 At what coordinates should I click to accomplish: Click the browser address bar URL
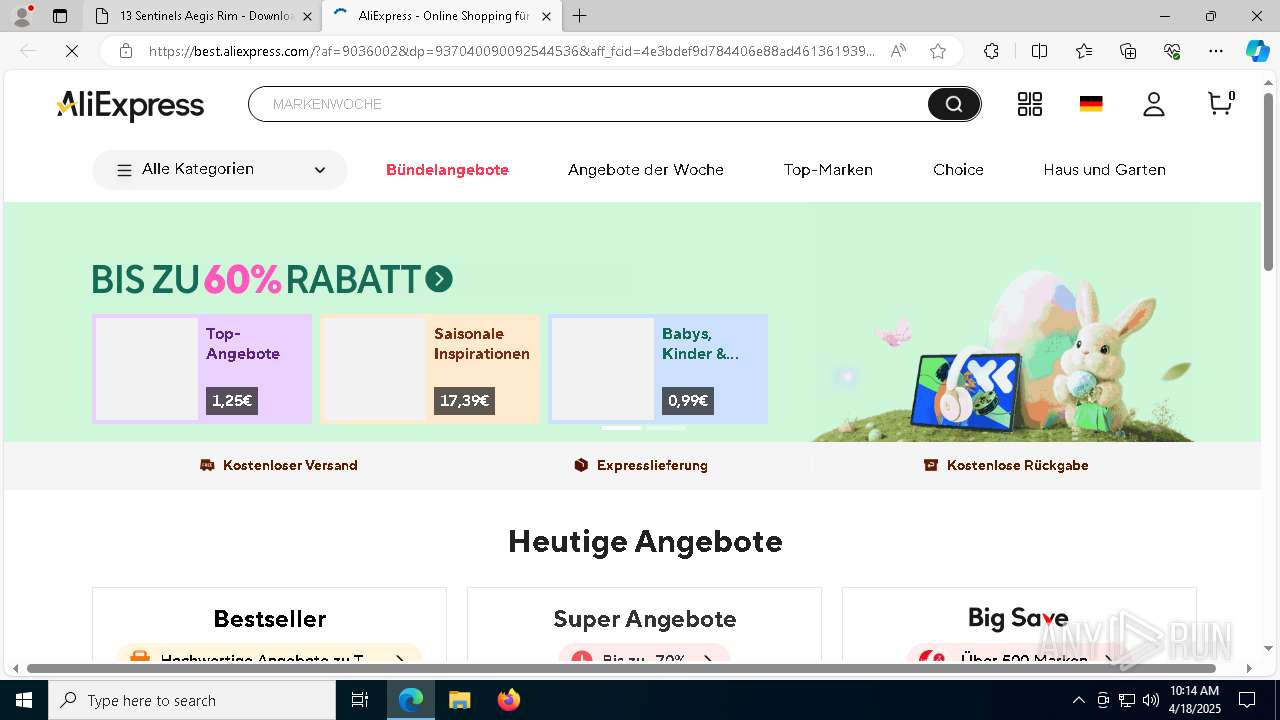pos(511,51)
